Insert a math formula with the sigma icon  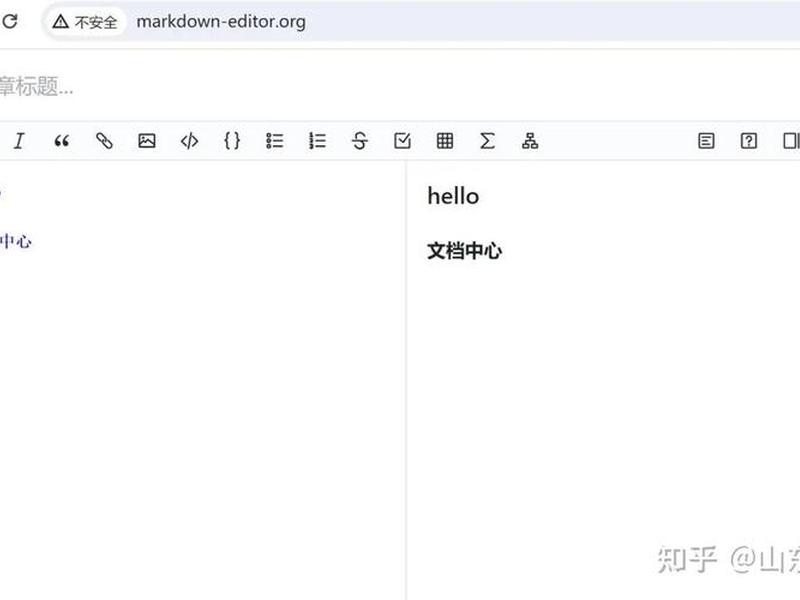click(487, 141)
